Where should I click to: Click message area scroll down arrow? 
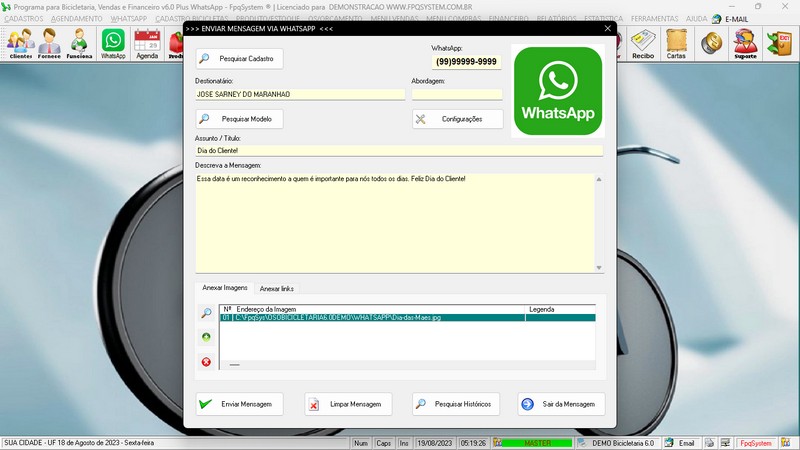[x=599, y=267]
